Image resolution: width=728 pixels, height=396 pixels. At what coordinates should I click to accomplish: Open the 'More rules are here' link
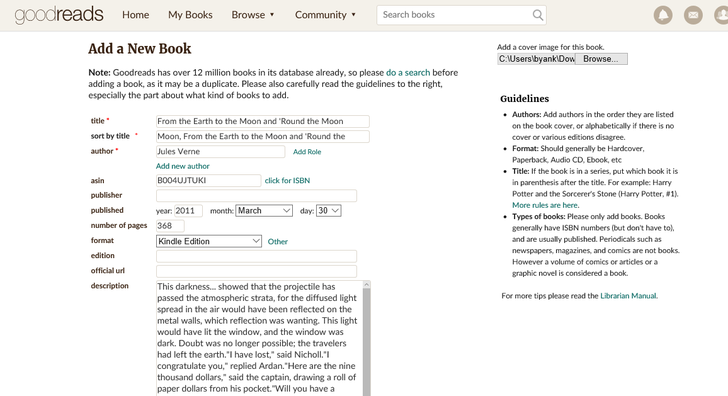pyautogui.click(x=545, y=205)
